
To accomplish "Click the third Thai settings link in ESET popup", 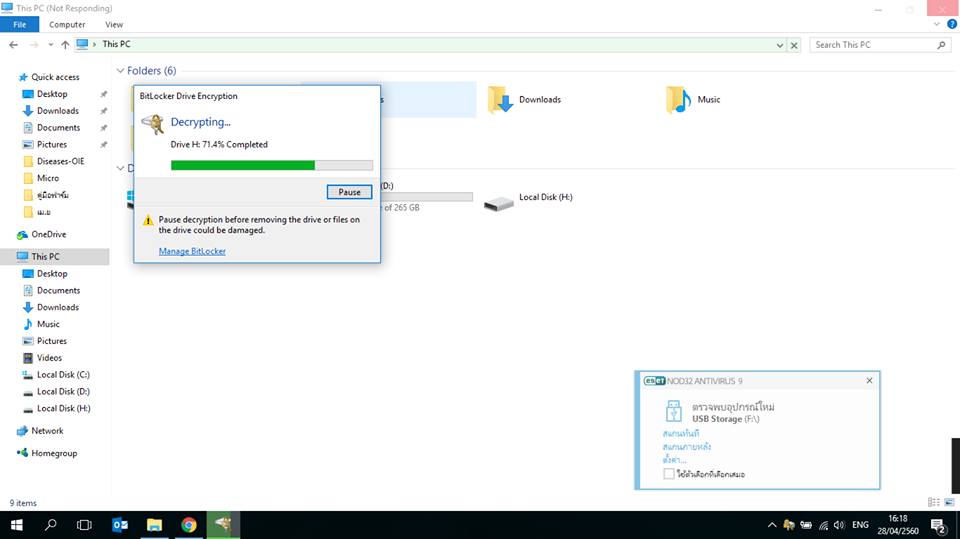I will [675, 459].
